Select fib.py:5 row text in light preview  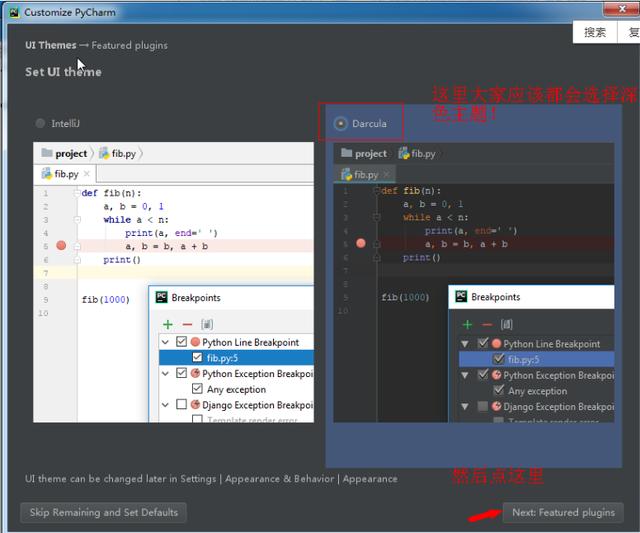click(222, 358)
